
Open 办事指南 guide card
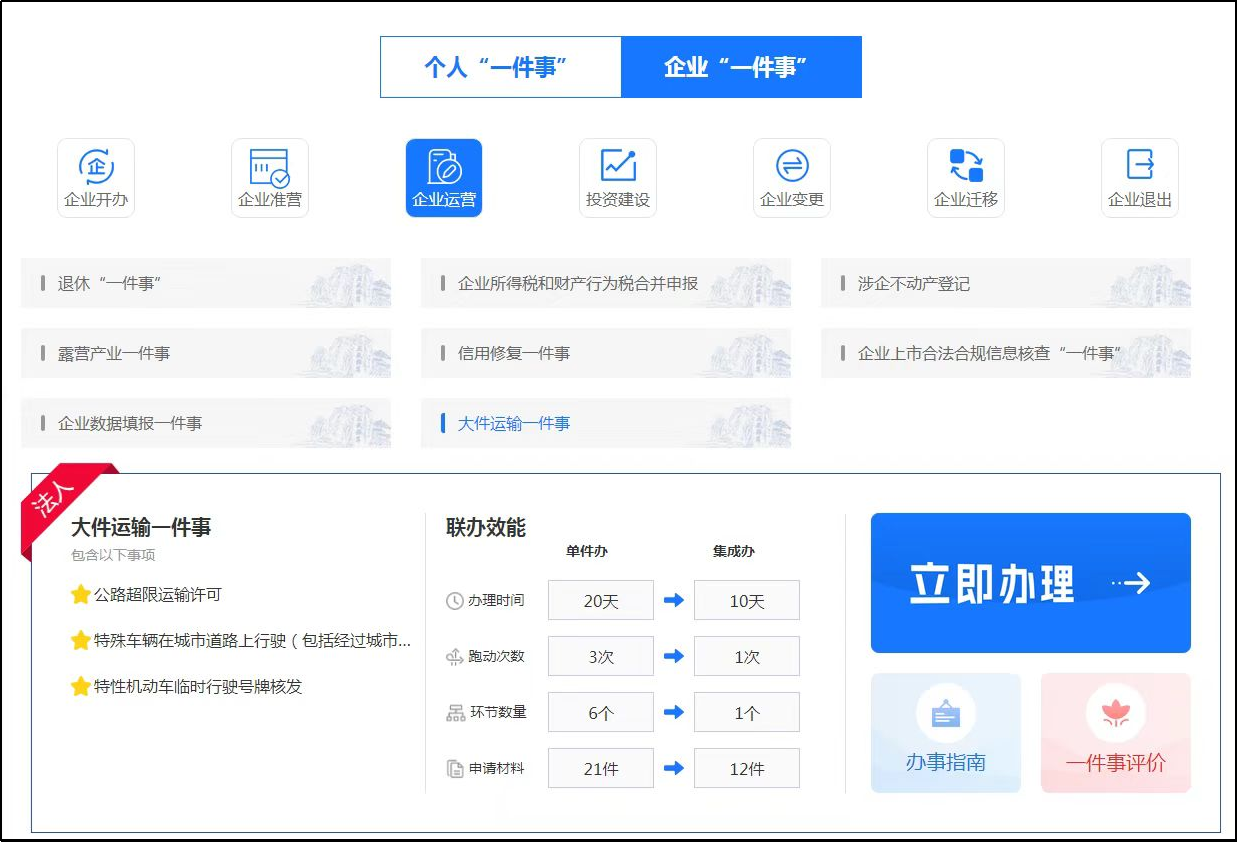coord(946,733)
